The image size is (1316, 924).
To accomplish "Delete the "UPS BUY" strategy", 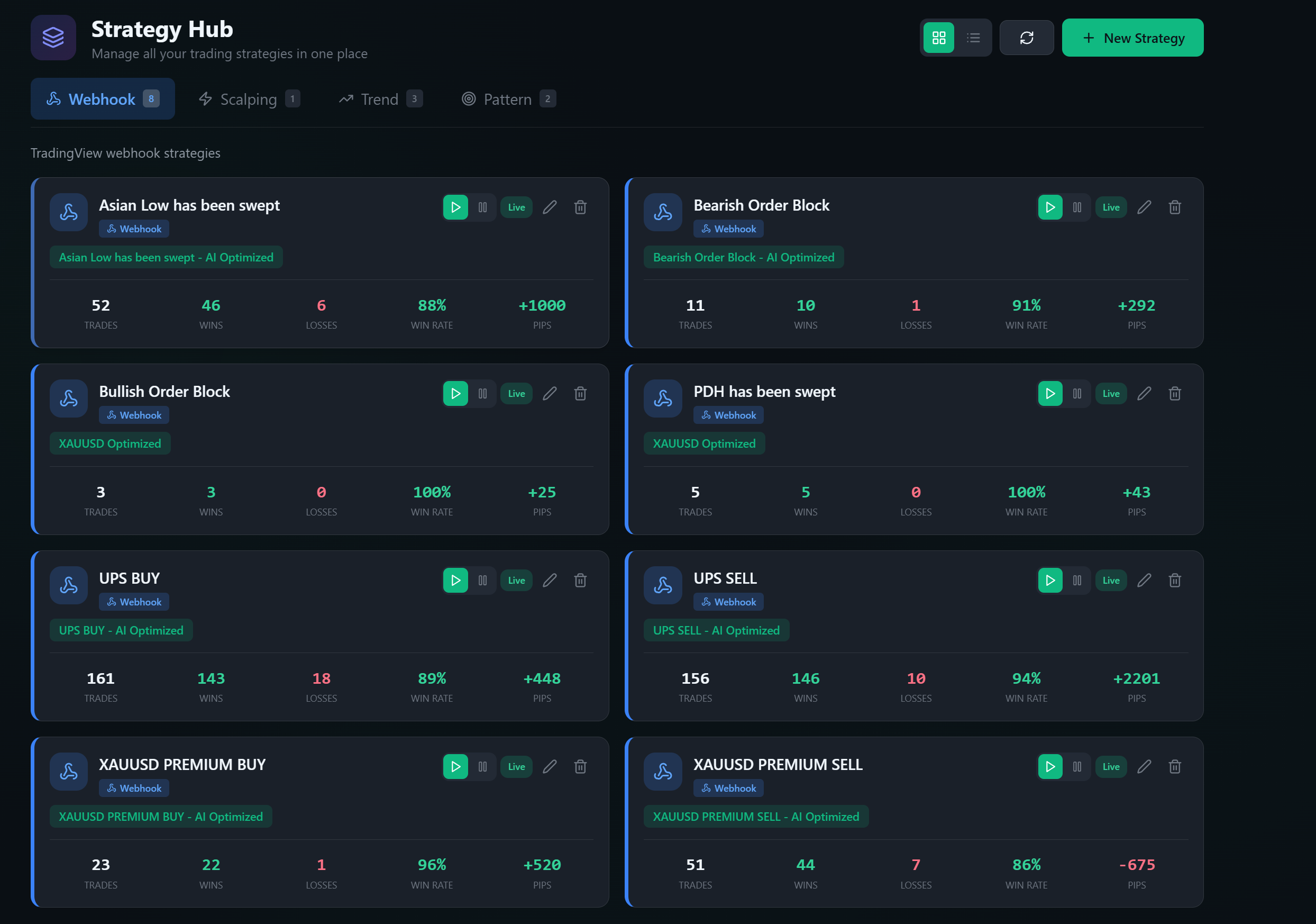I will 580,580.
